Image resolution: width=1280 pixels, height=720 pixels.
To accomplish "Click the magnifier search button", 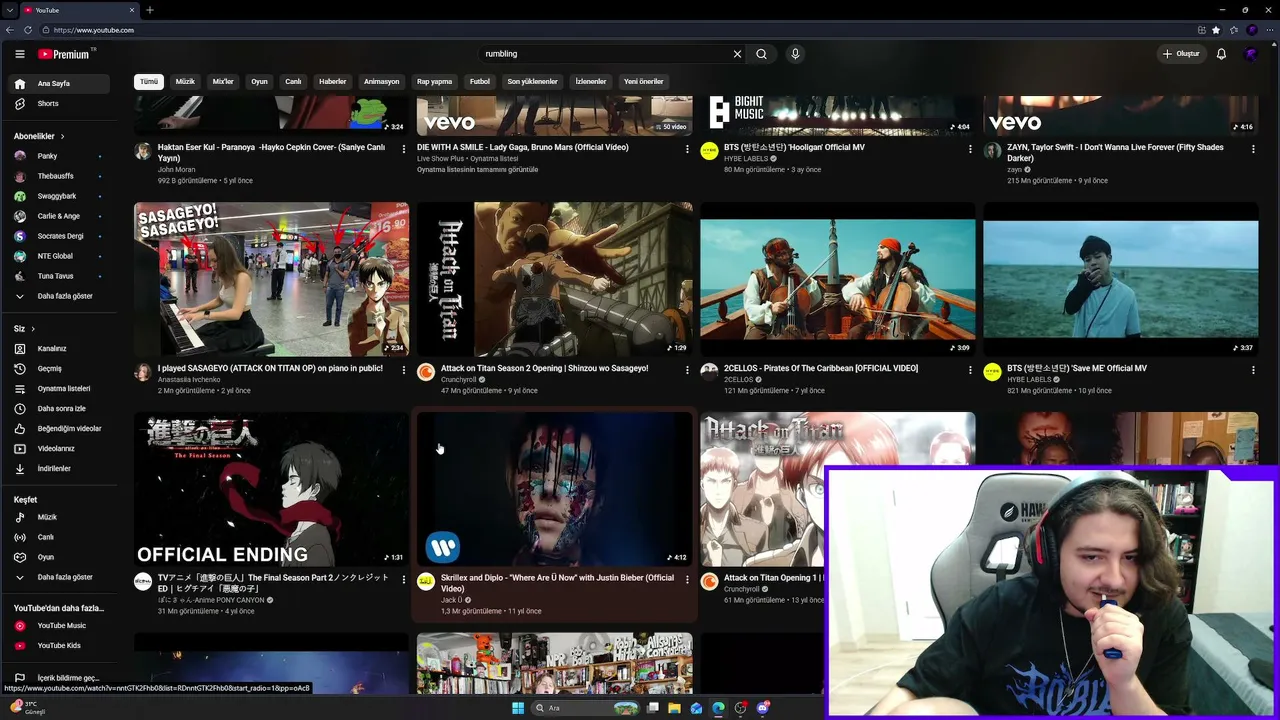I will click(x=761, y=54).
